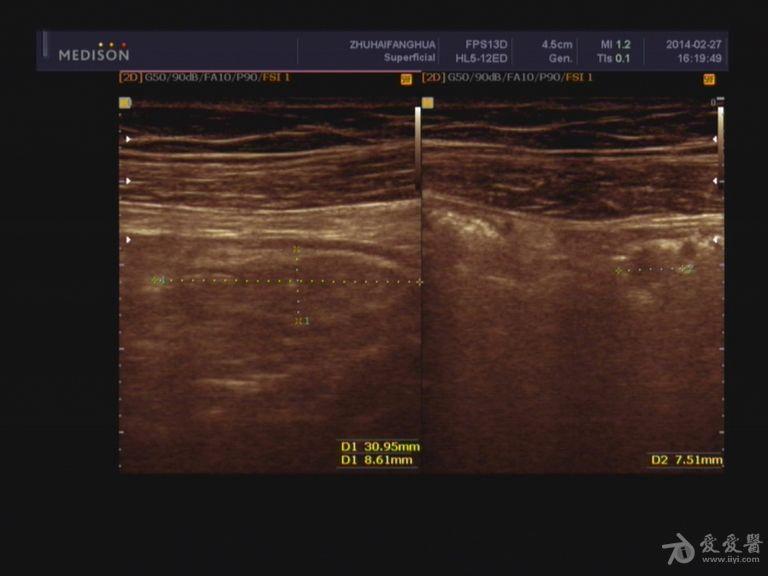
Task: Click the left panel top focus arrow
Action: (x=127, y=140)
